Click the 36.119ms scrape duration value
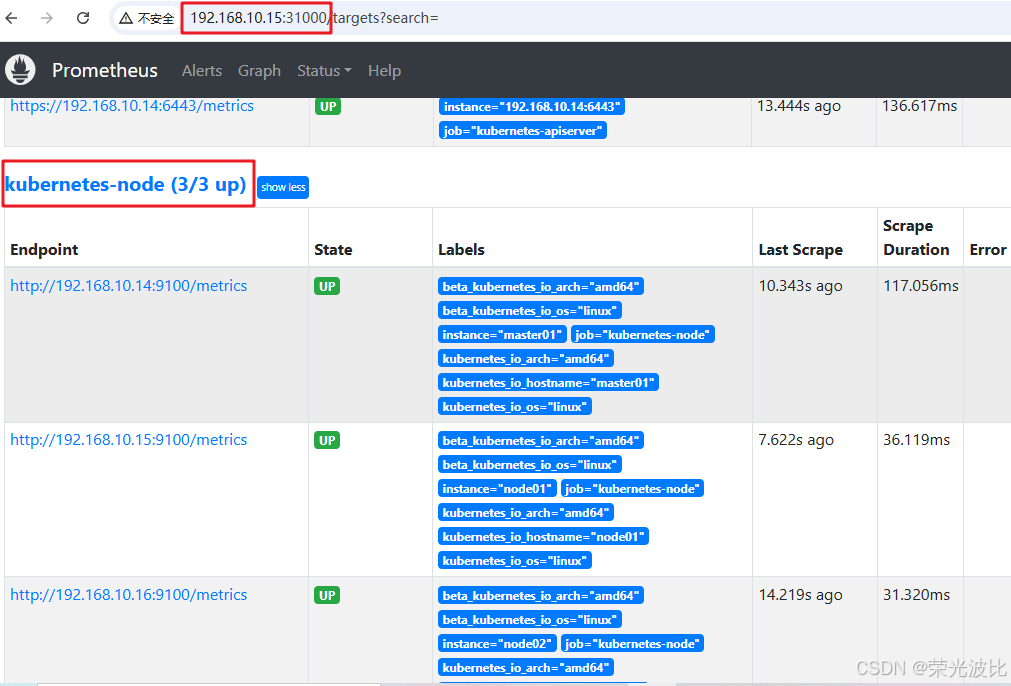Screen dimensions: 1011x686 click(x=916, y=440)
